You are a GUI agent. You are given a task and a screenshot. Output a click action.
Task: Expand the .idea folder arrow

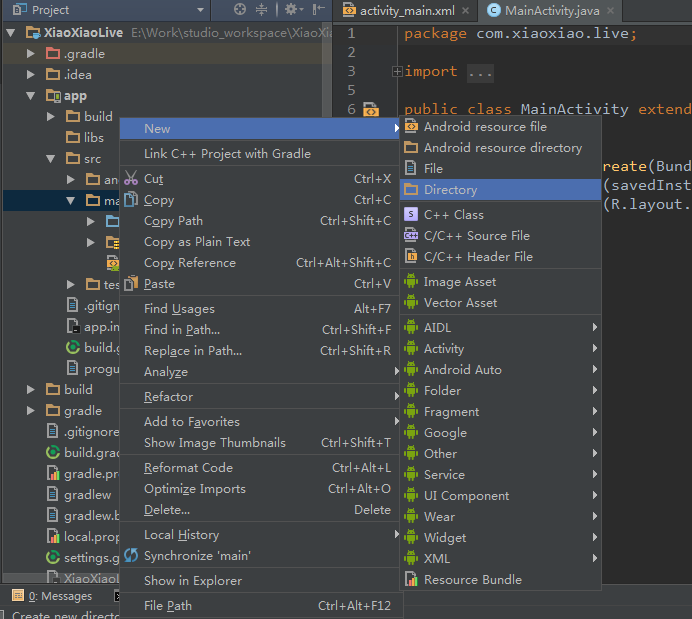pos(30,75)
